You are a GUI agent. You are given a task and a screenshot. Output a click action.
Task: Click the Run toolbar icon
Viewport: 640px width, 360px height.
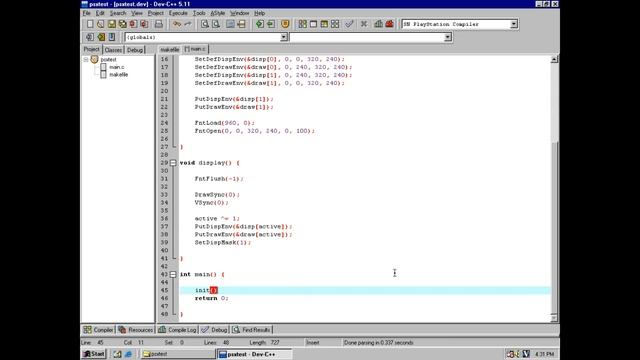click(313, 24)
